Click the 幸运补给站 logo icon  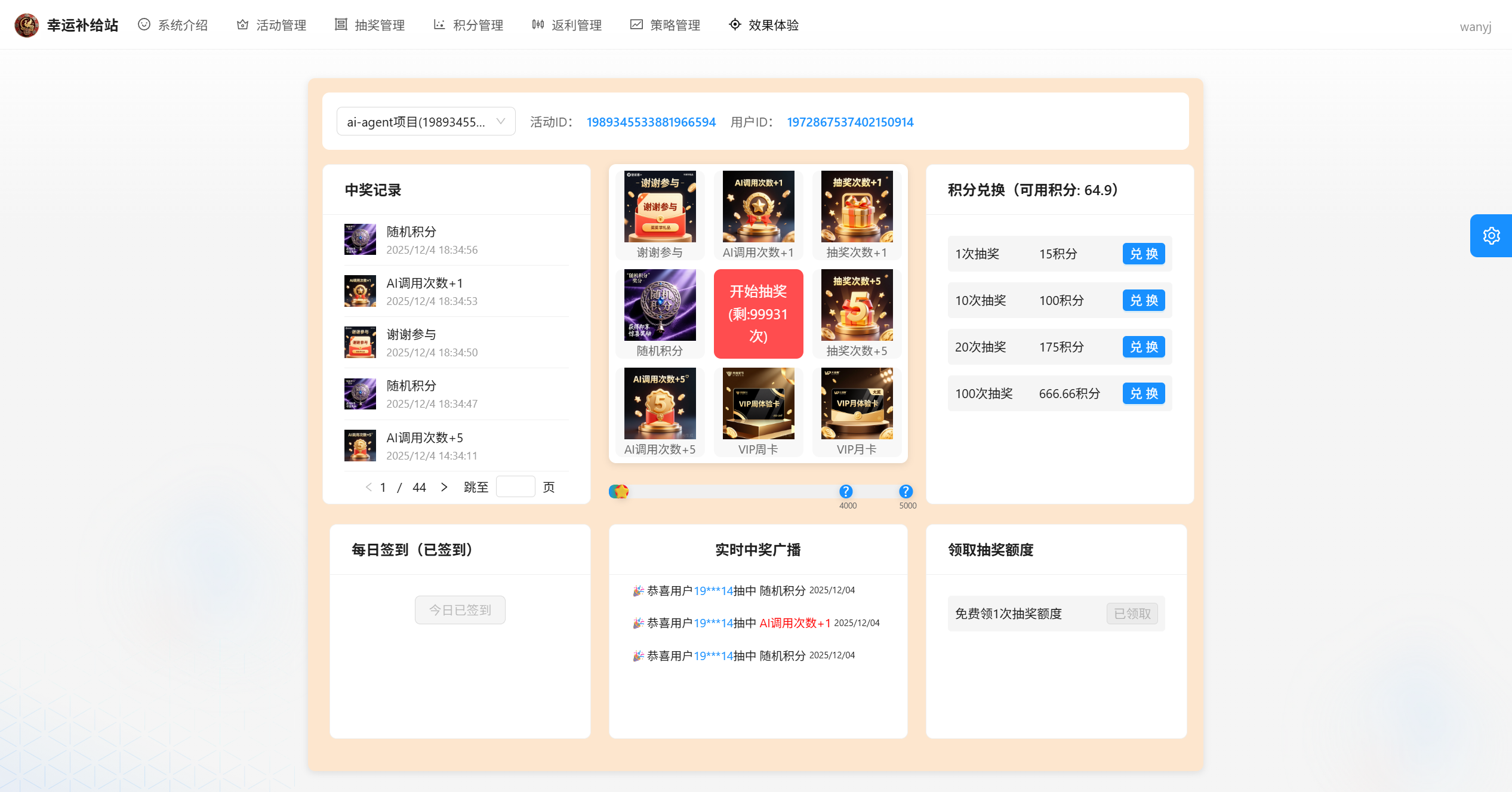[x=26, y=25]
